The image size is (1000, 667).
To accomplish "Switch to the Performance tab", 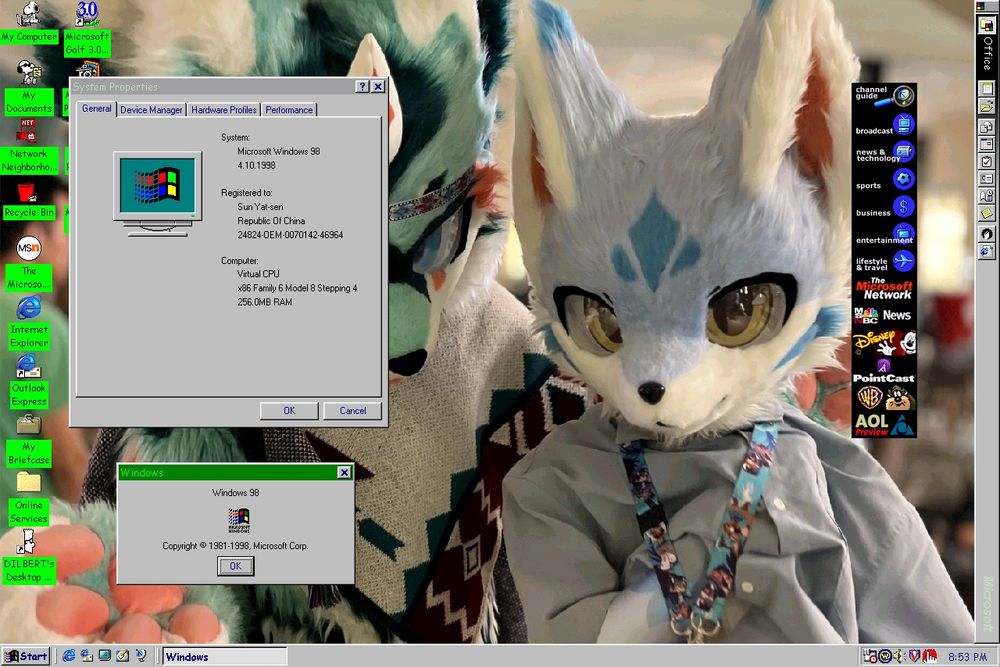I will (x=289, y=110).
